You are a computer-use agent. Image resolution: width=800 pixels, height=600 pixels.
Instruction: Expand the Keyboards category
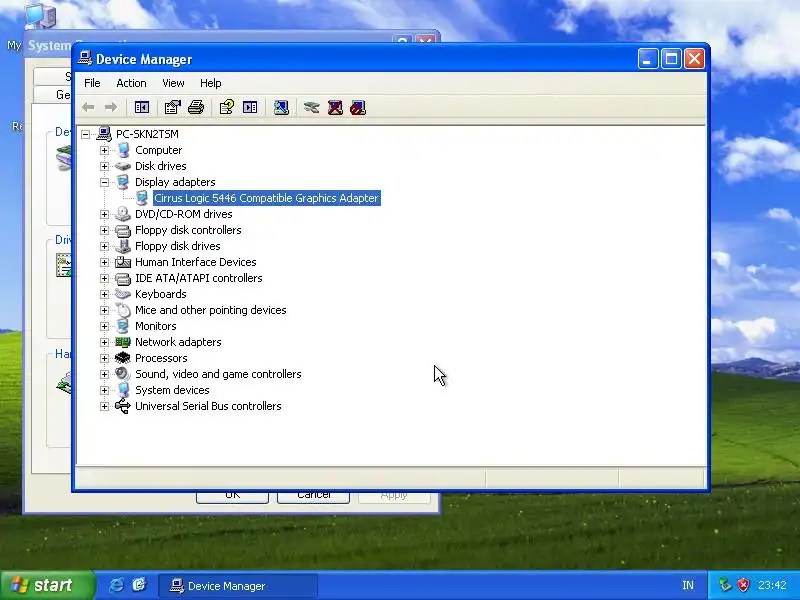point(104,294)
